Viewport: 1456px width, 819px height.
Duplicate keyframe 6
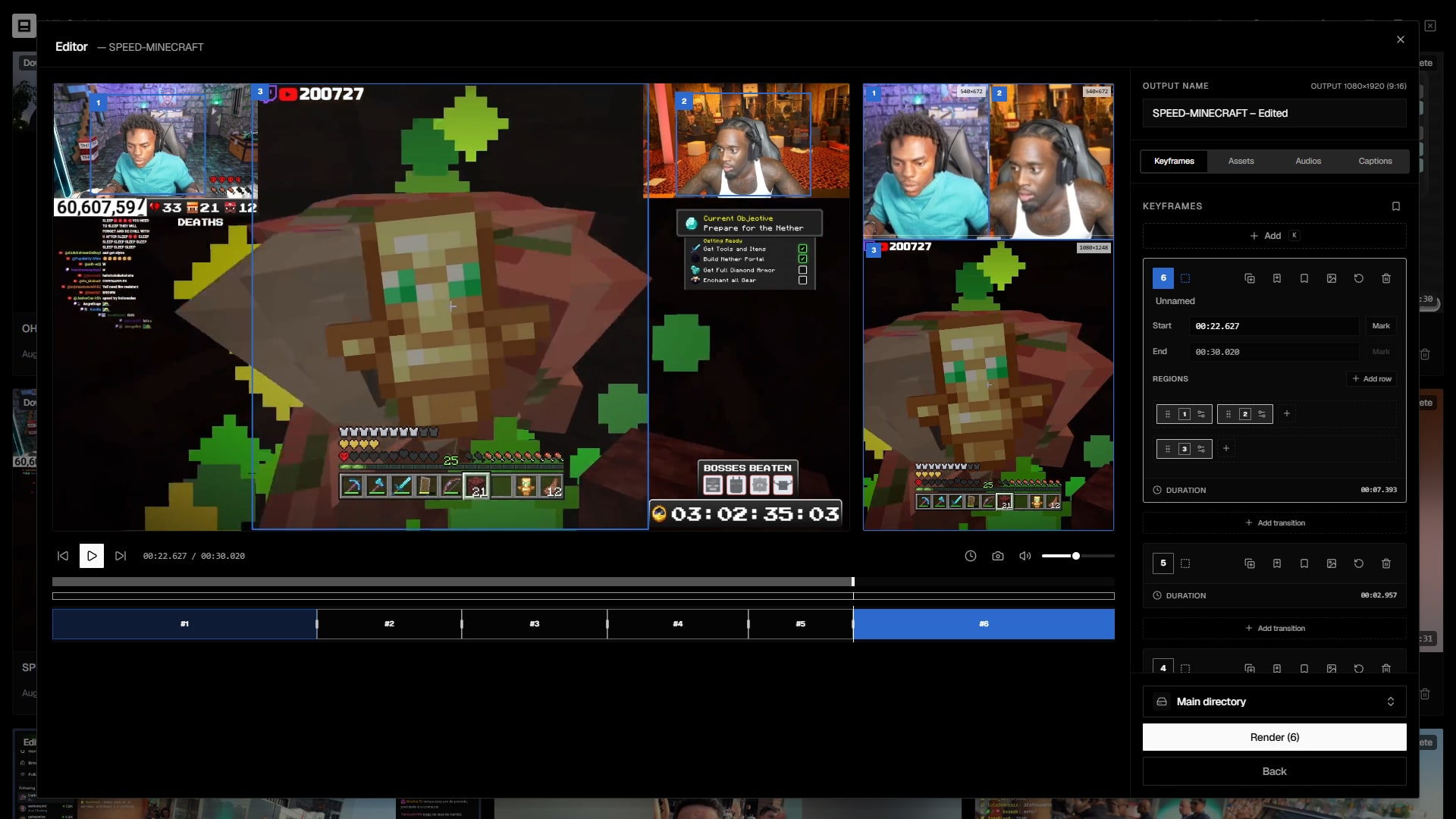point(1249,278)
